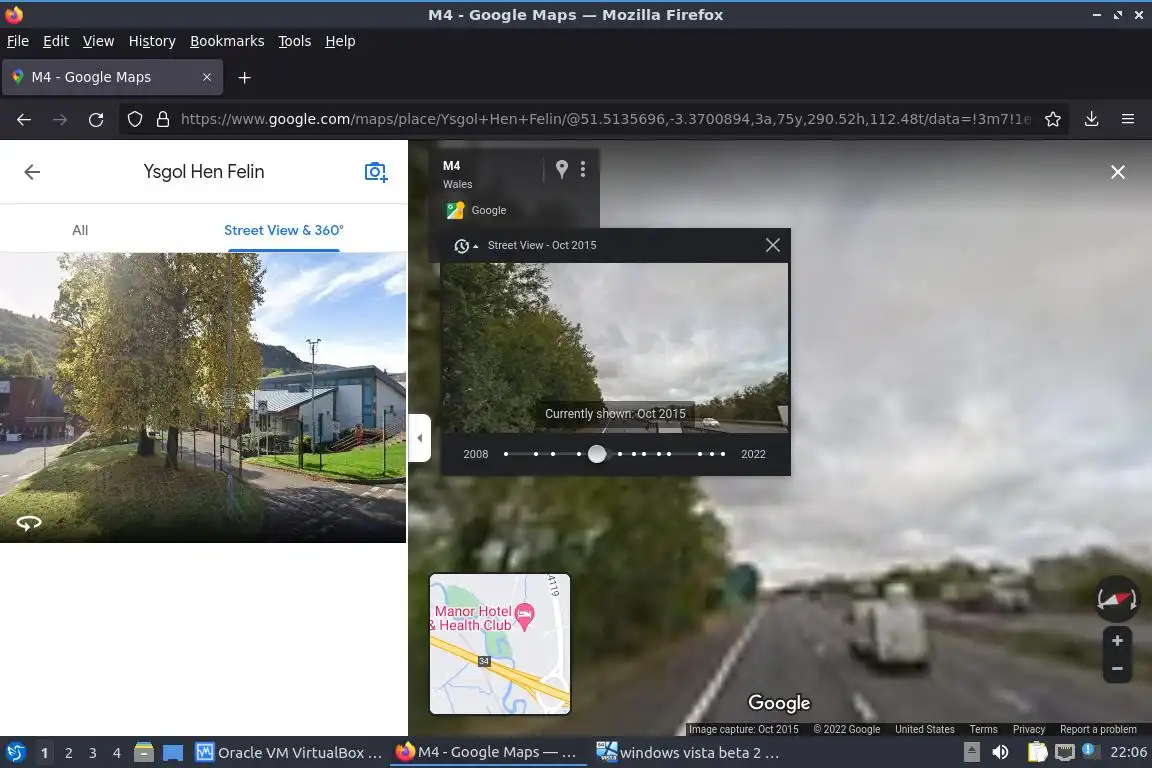Click the M4 - Google Maps taskbar button
Image resolution: width=1152 pixels, height=768 pixels.
coord(488,753)
